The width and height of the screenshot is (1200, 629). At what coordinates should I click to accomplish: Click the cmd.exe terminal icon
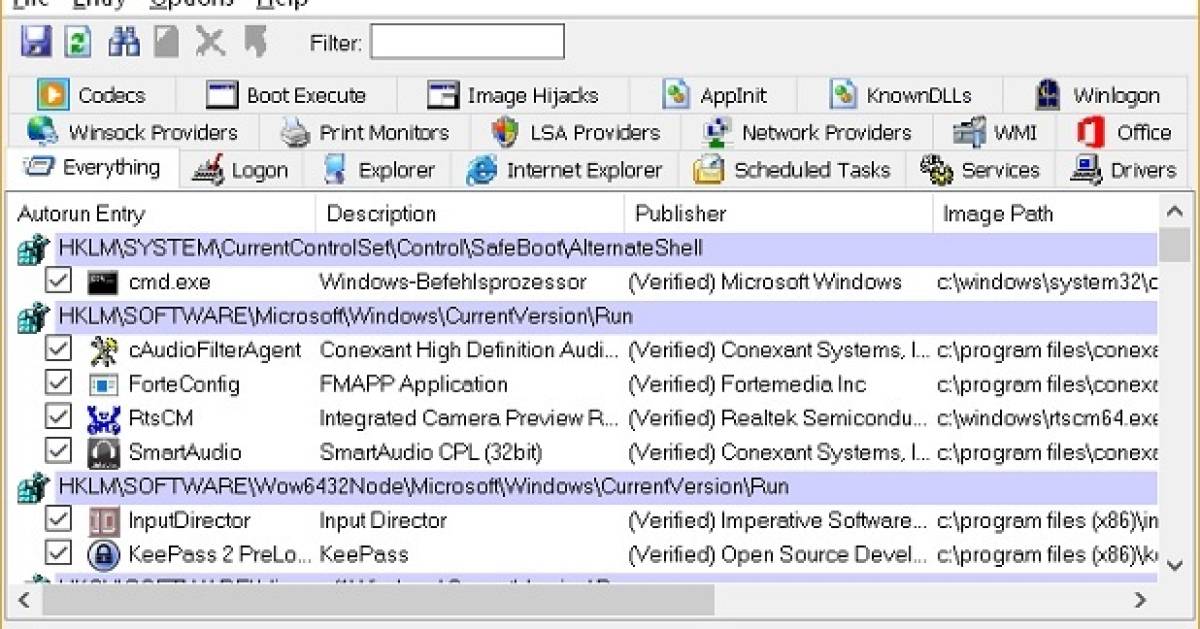tap(101, 282)
